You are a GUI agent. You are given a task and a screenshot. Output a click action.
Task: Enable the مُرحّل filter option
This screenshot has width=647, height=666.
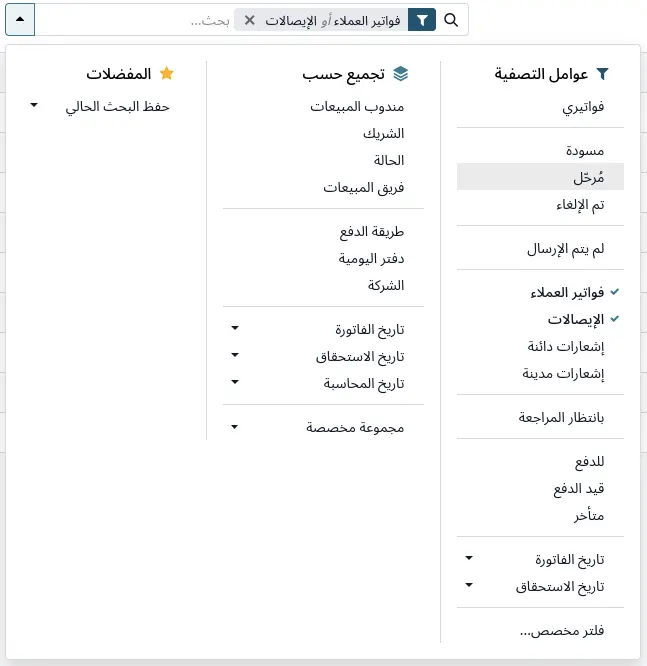tap(540, 177)
